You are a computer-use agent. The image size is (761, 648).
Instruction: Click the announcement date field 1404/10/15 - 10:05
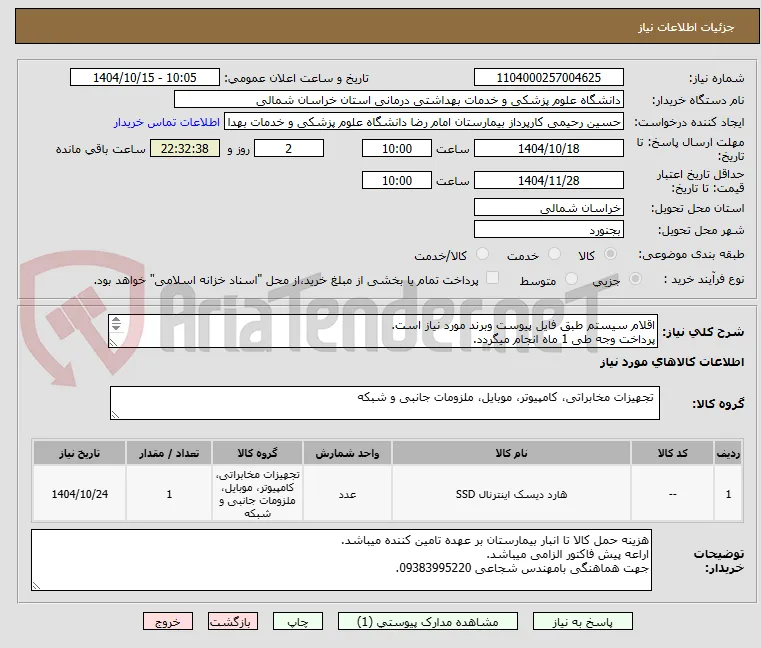(145, 78)
